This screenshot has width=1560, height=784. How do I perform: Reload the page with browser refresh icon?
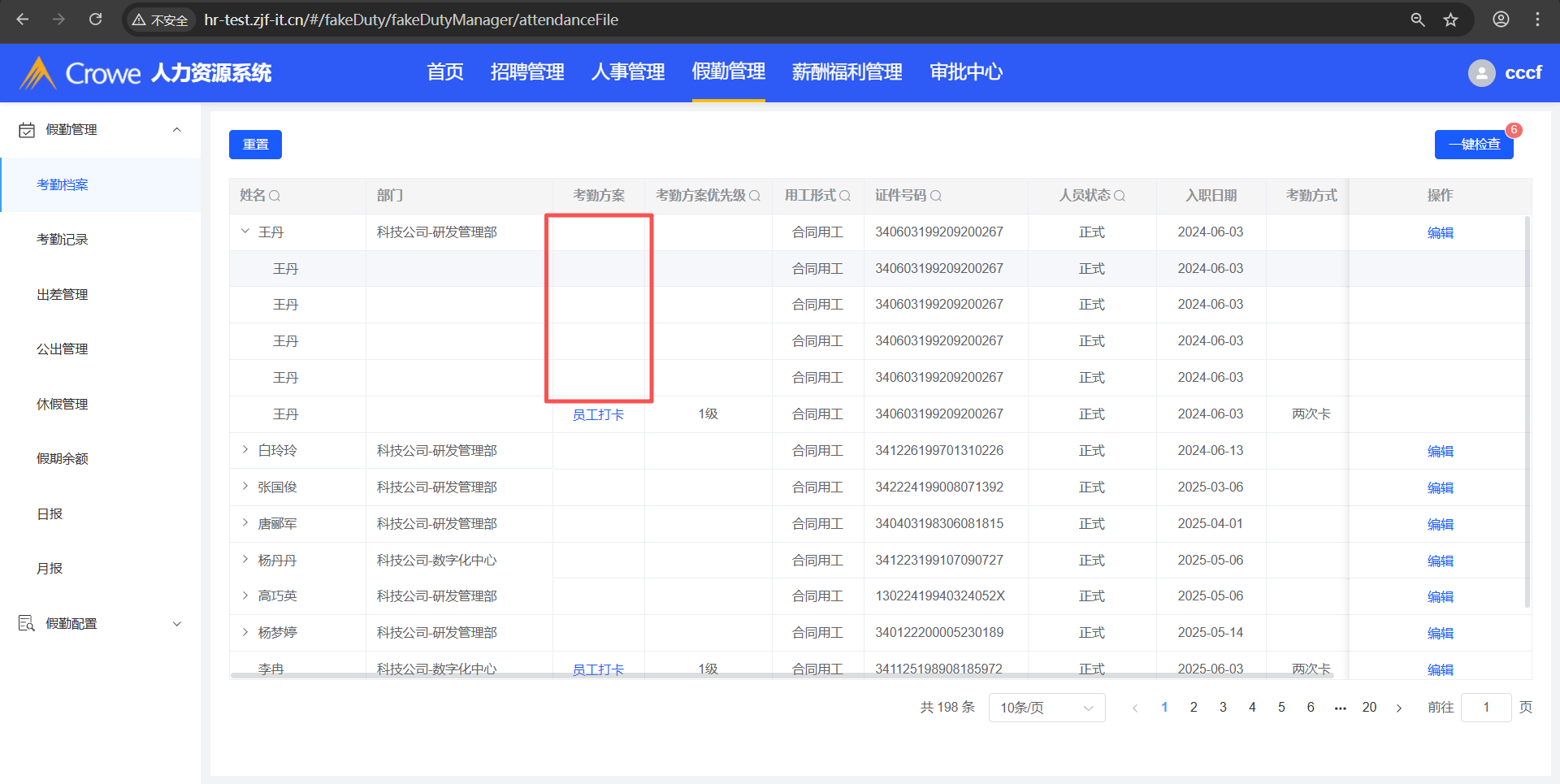coord(95,19)
